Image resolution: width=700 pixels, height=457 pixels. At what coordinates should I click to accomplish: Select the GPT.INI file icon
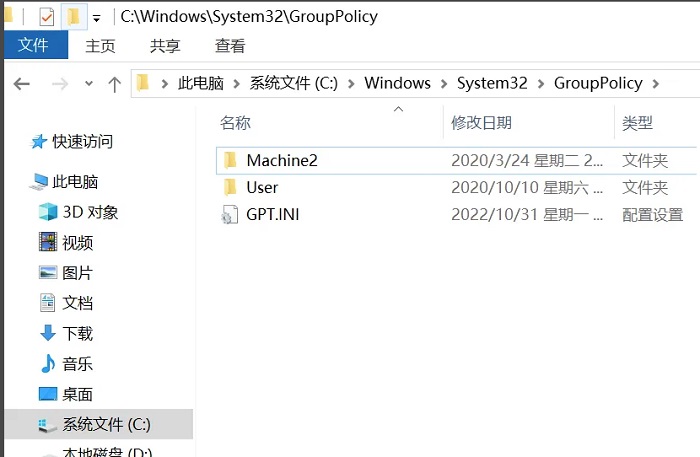(229, 214)
